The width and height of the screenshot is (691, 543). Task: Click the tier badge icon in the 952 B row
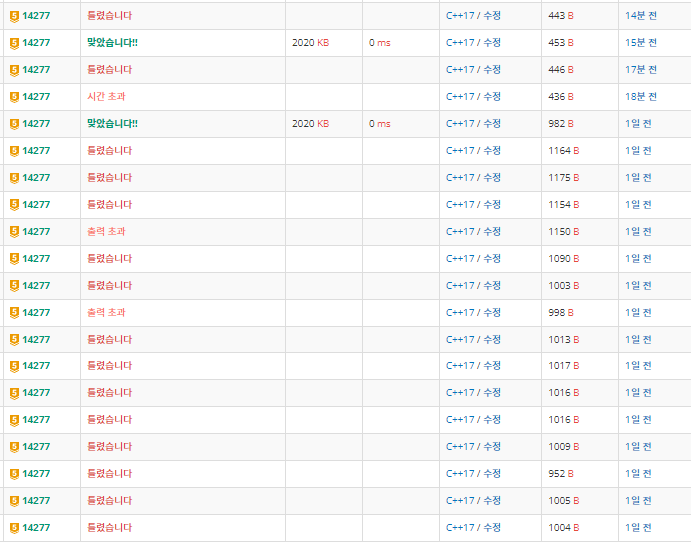(14, 474)
